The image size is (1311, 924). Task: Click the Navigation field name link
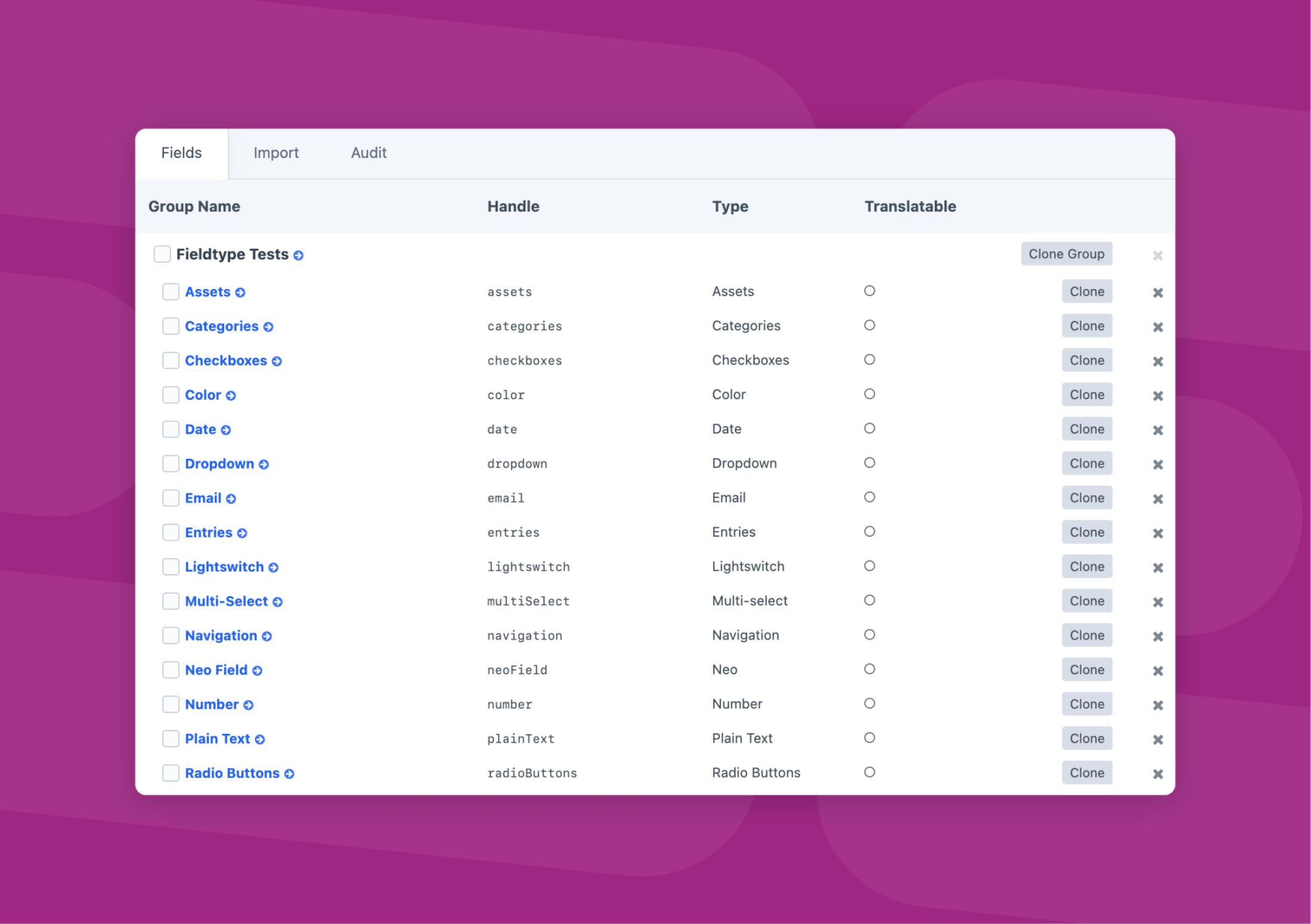pos(220,636)
